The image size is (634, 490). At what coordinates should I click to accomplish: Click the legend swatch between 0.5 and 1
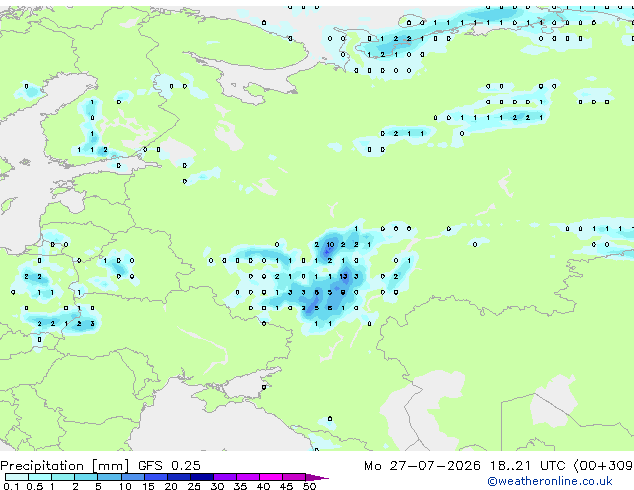tap(40, 477)
